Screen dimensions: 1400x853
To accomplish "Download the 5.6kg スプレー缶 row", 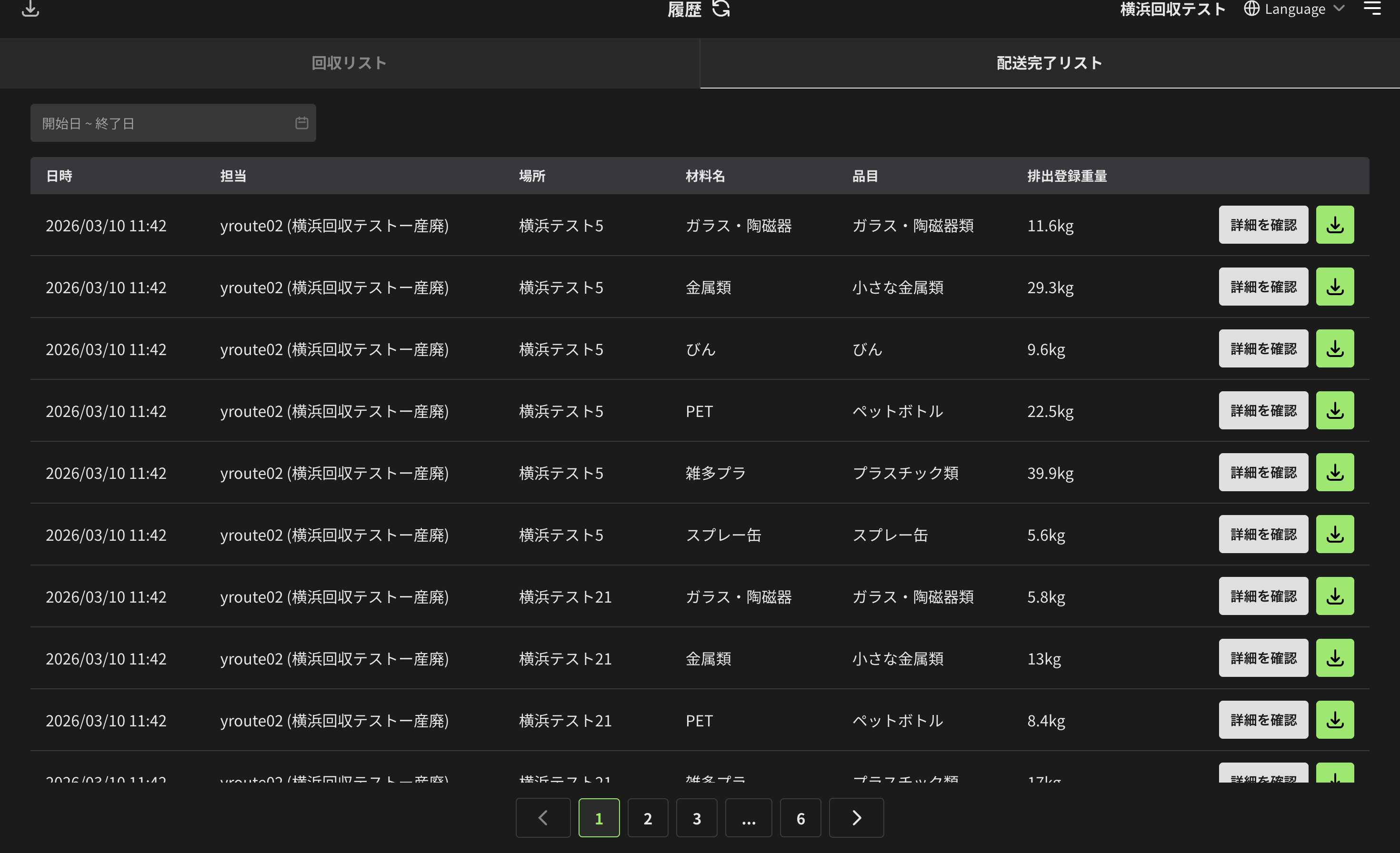I will point(1335,535).
